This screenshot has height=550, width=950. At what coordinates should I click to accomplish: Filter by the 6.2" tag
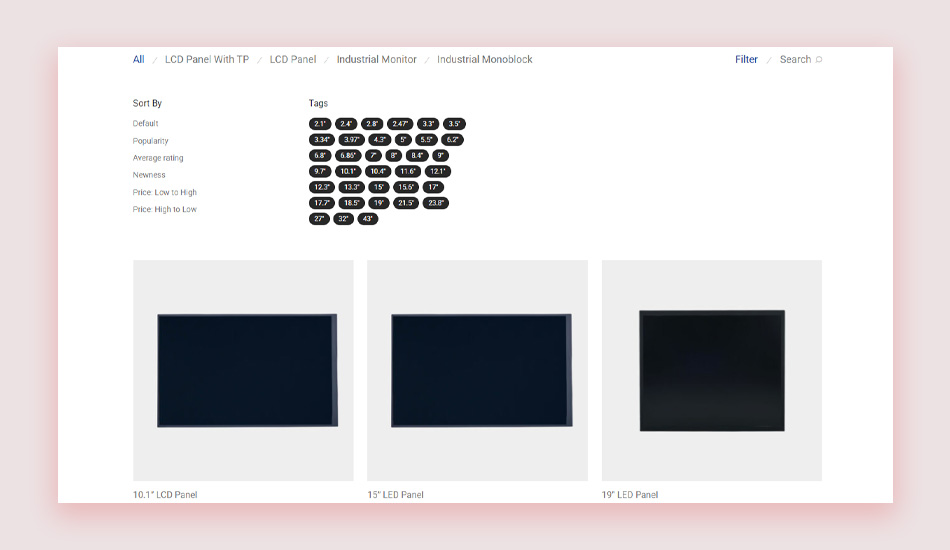[453, 139]
